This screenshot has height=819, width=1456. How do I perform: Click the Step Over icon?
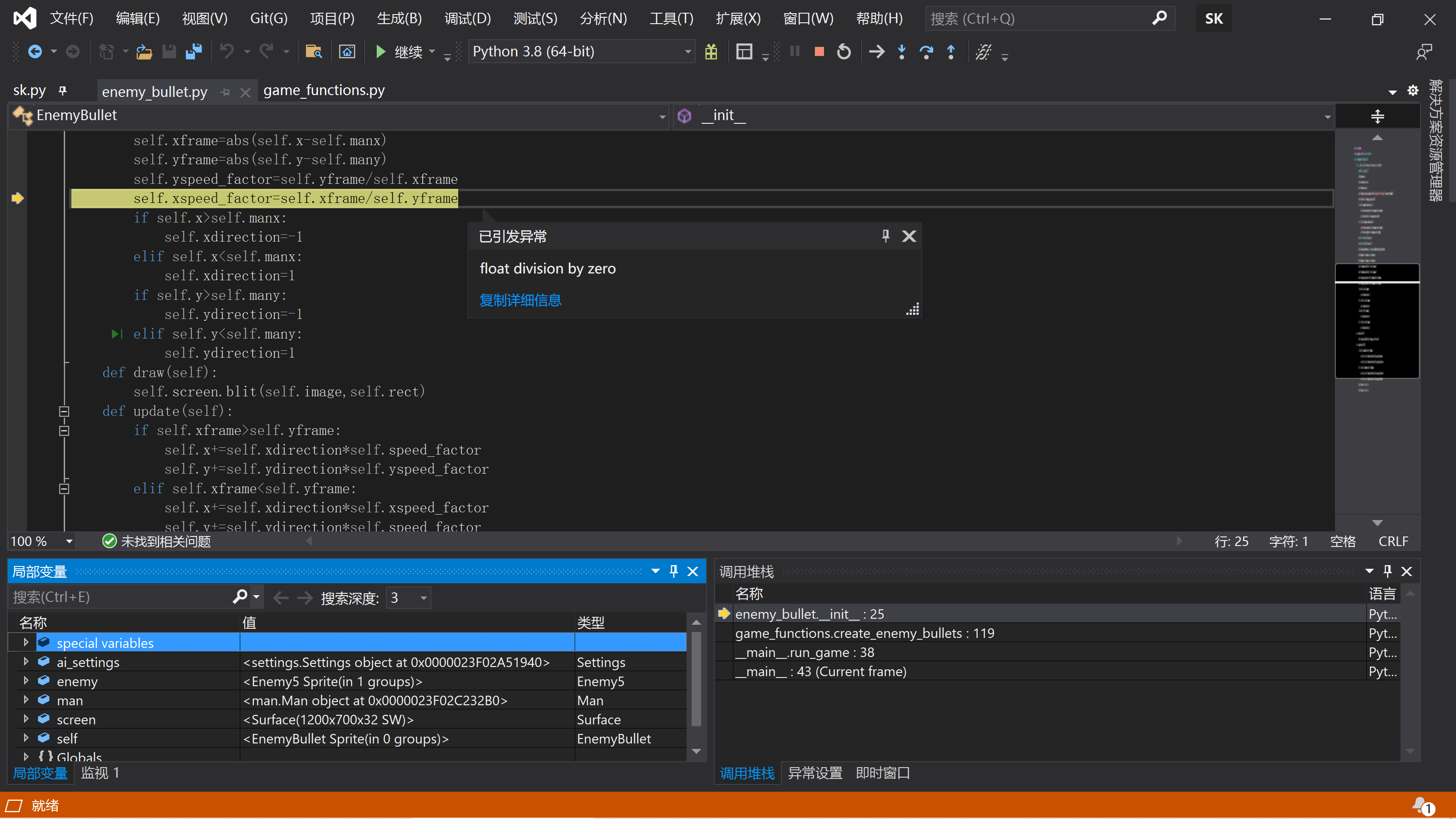point(926,52)
